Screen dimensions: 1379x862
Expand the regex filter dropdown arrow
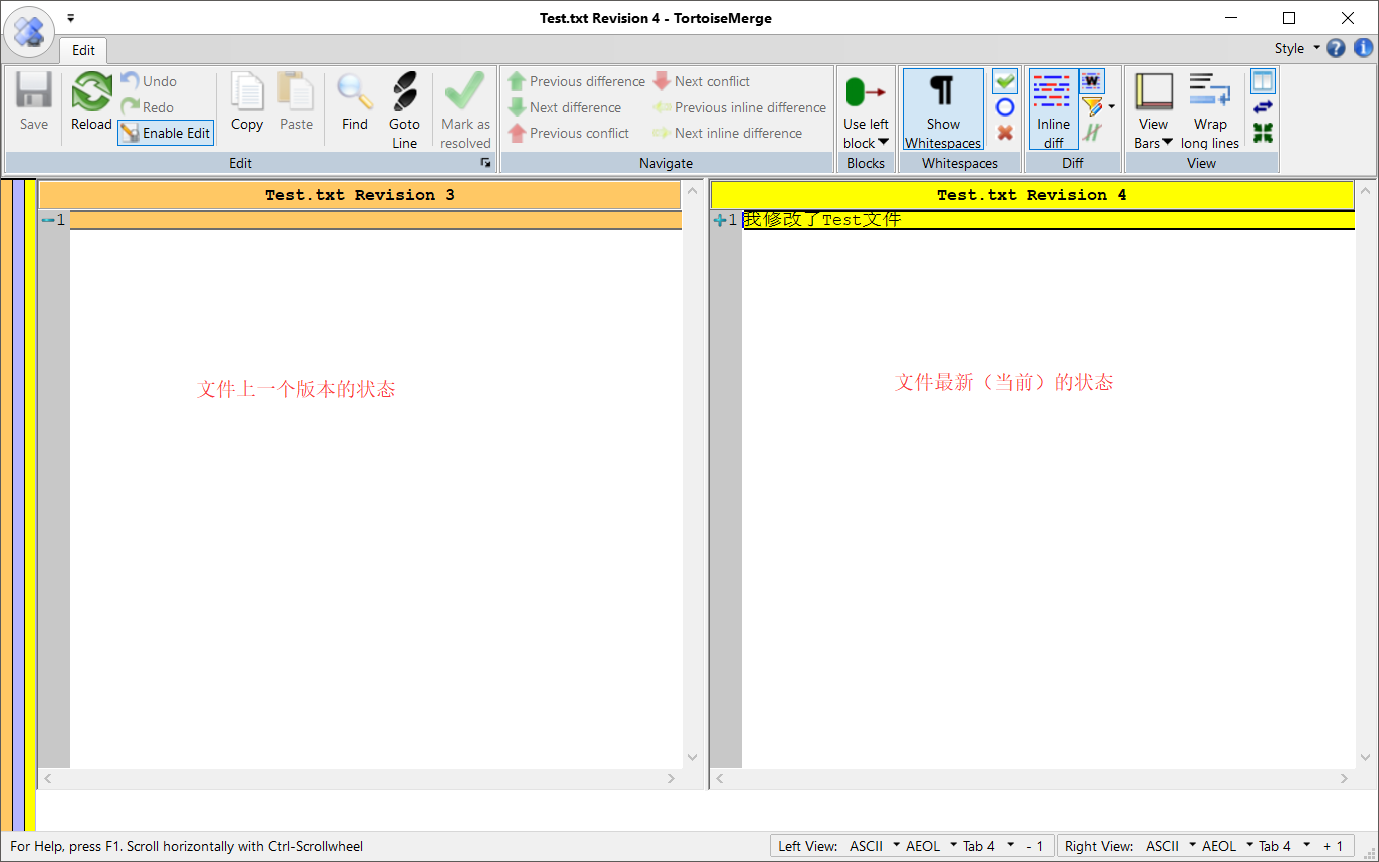[x=1112, y=107]
